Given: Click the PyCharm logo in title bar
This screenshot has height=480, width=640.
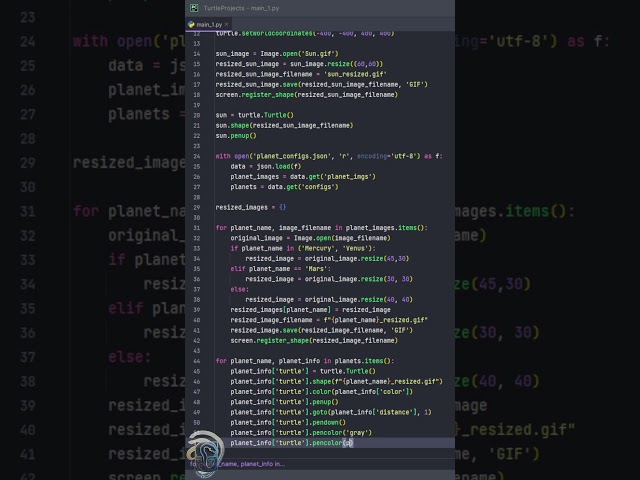Looking at the screenshot, I should [x=194, y=8].
